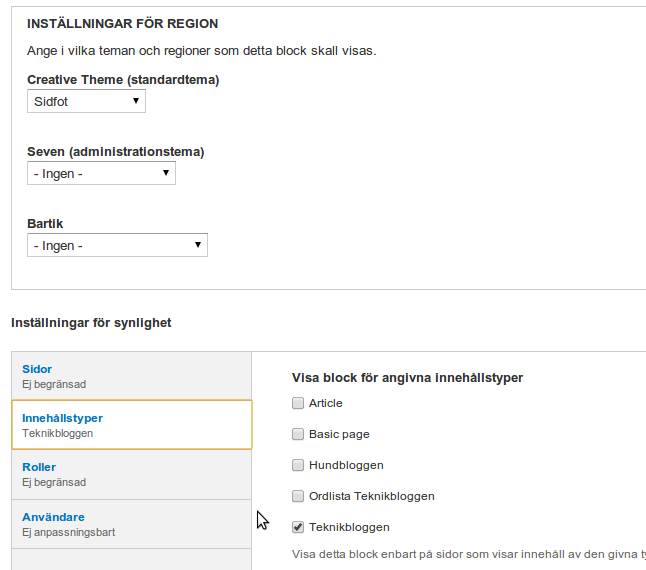
Task: Select the Innehållstyper vertical tab
Action: tap(62, 418)
